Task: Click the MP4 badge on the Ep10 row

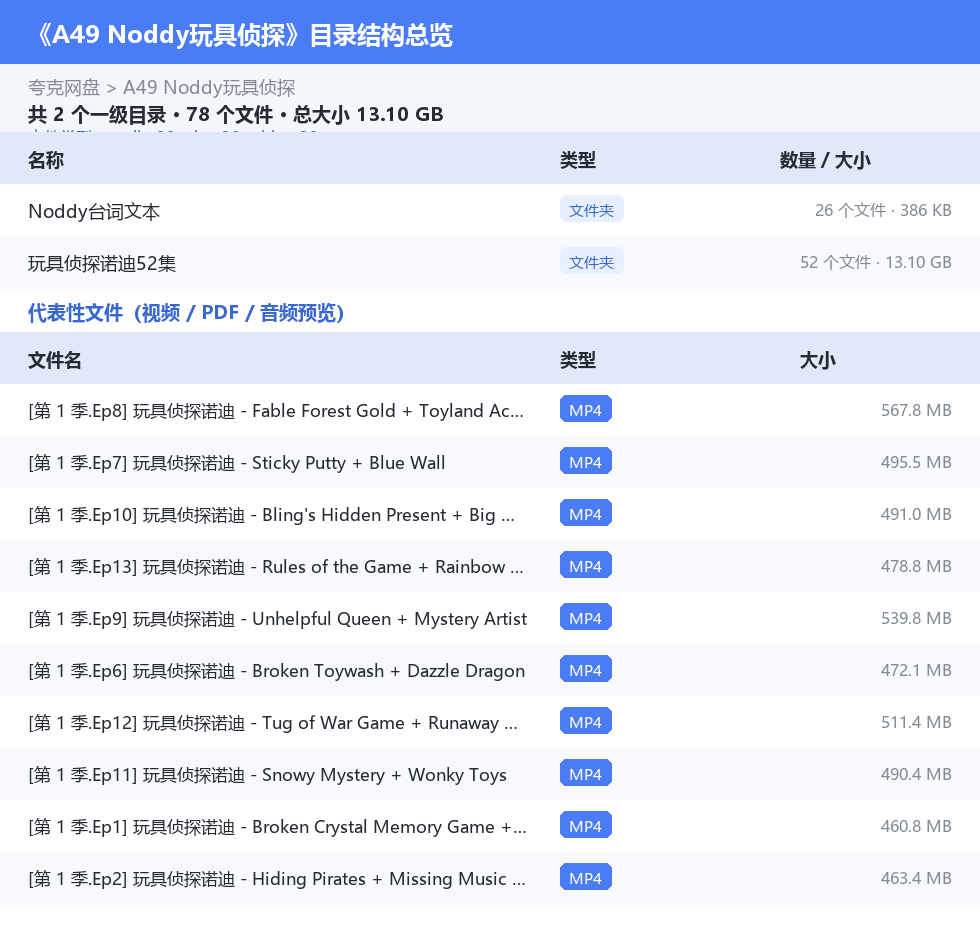Action: coord(586,513)
